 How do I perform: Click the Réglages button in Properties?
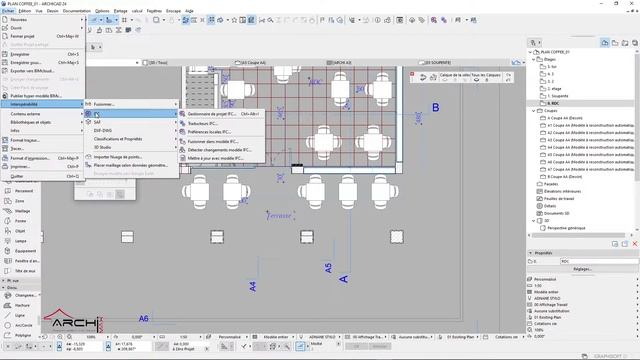582,269
